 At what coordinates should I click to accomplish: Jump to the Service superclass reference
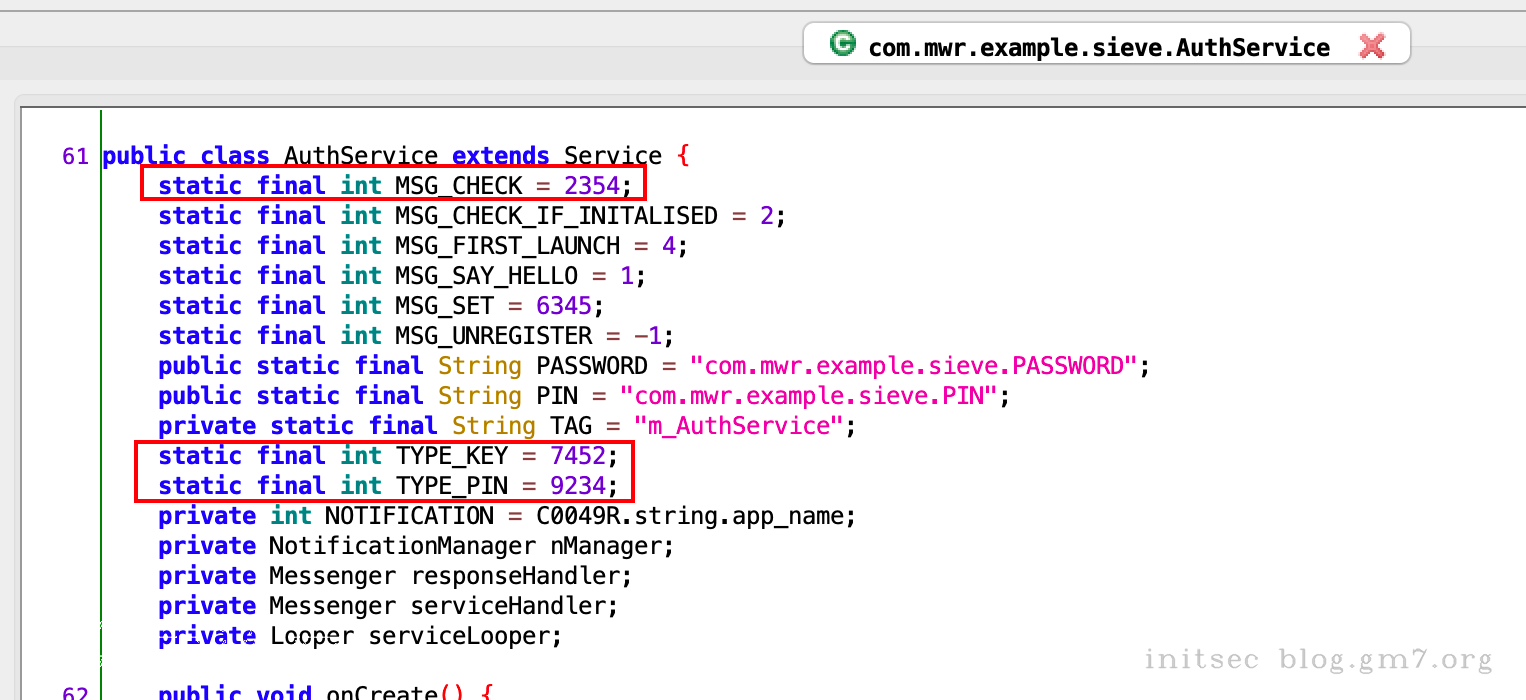(x=612, y=156)
